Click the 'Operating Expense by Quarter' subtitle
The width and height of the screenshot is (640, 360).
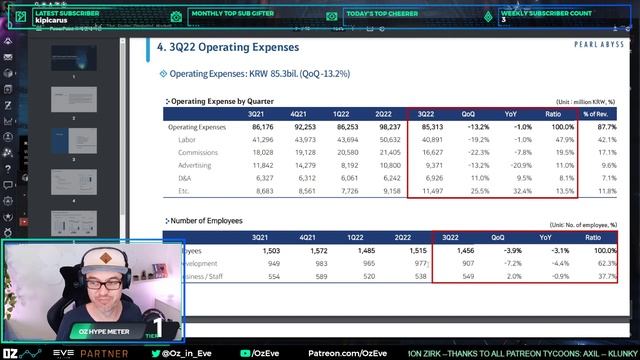click(x=222, y=101)
